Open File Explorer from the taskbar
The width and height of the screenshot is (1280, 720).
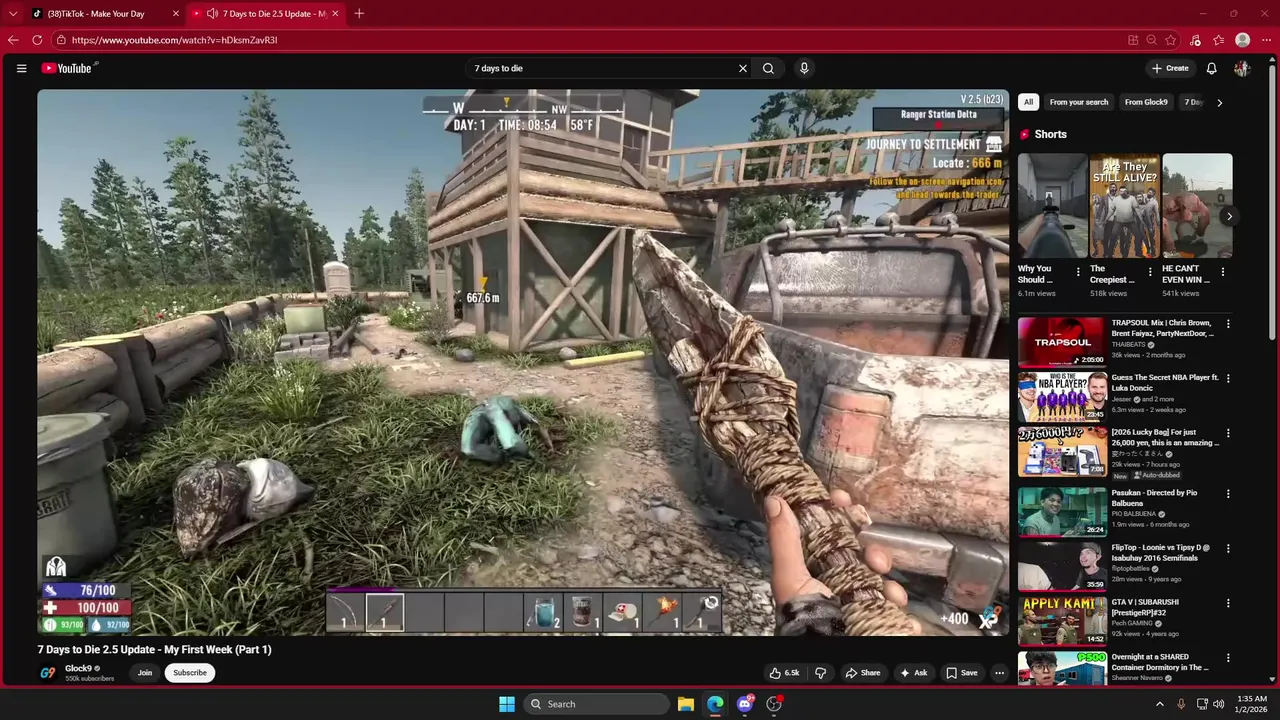[x=686, y=704]
